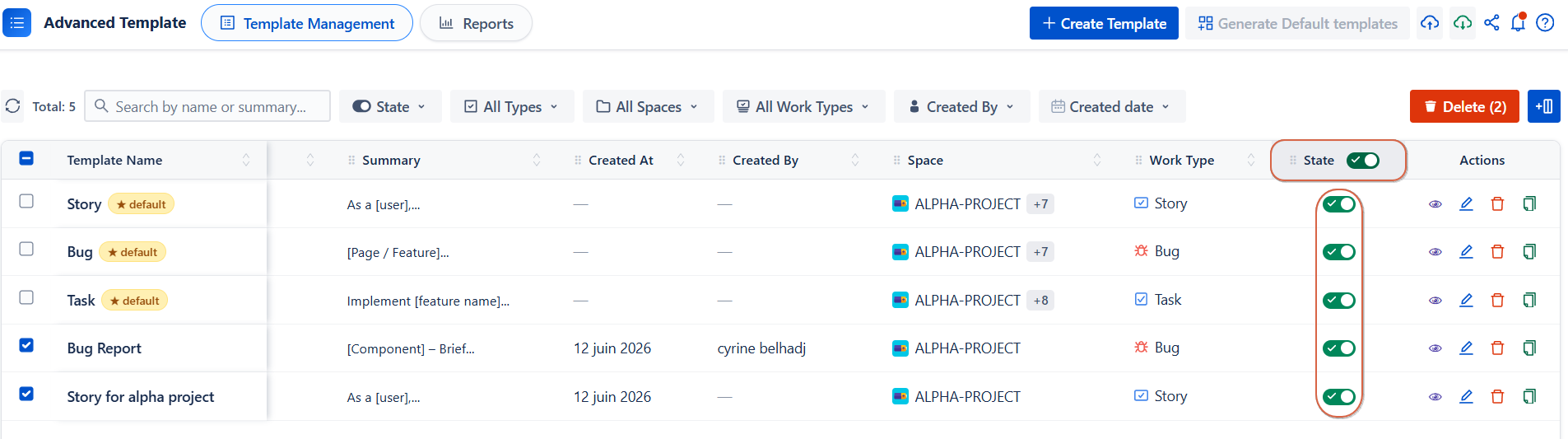Open the All Types filter dropdown
Viewport: 1568px width, 439px height.
click(x=512, y=106)
